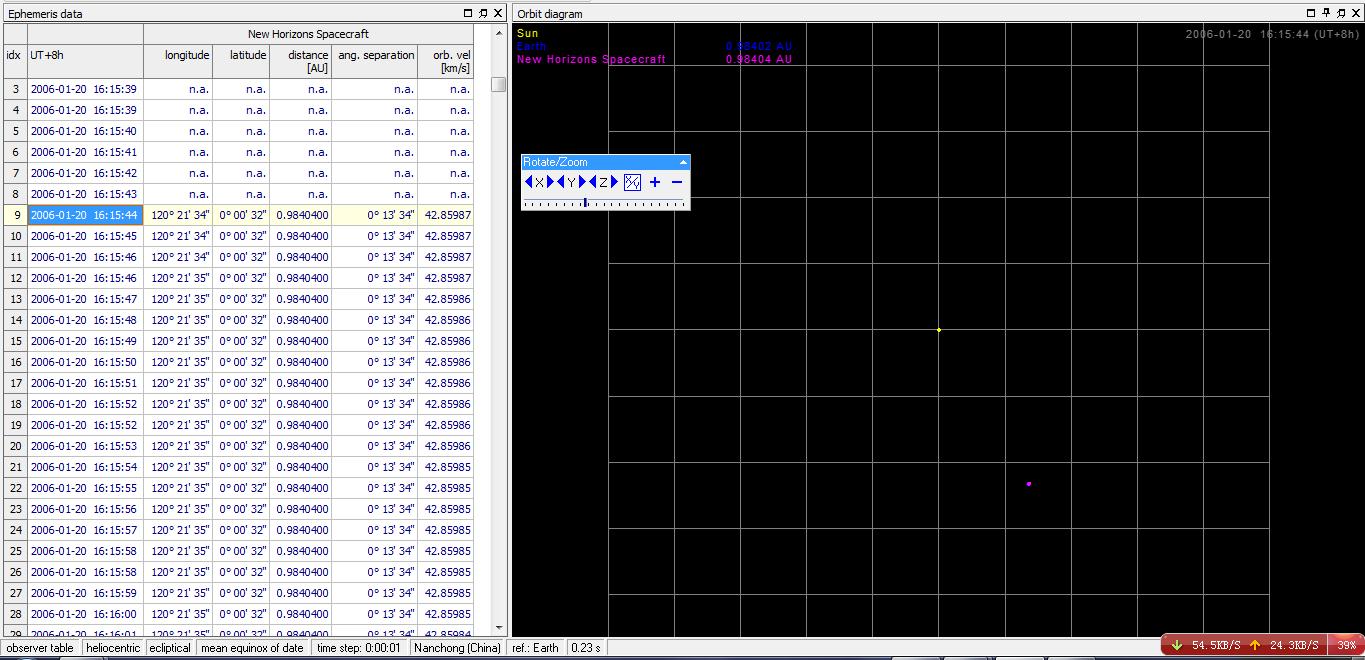Zoom out with the minus icon

pyautogui.click(x=677, y=182)
